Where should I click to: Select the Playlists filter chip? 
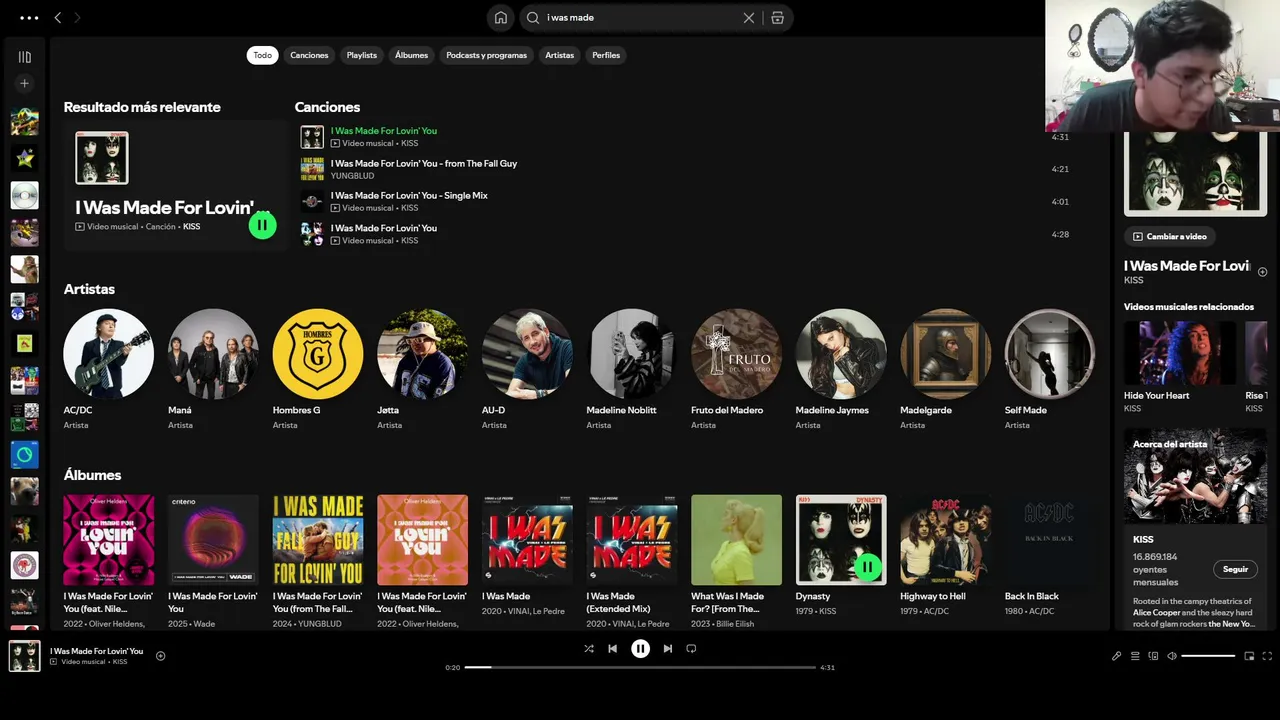[362, 55]
